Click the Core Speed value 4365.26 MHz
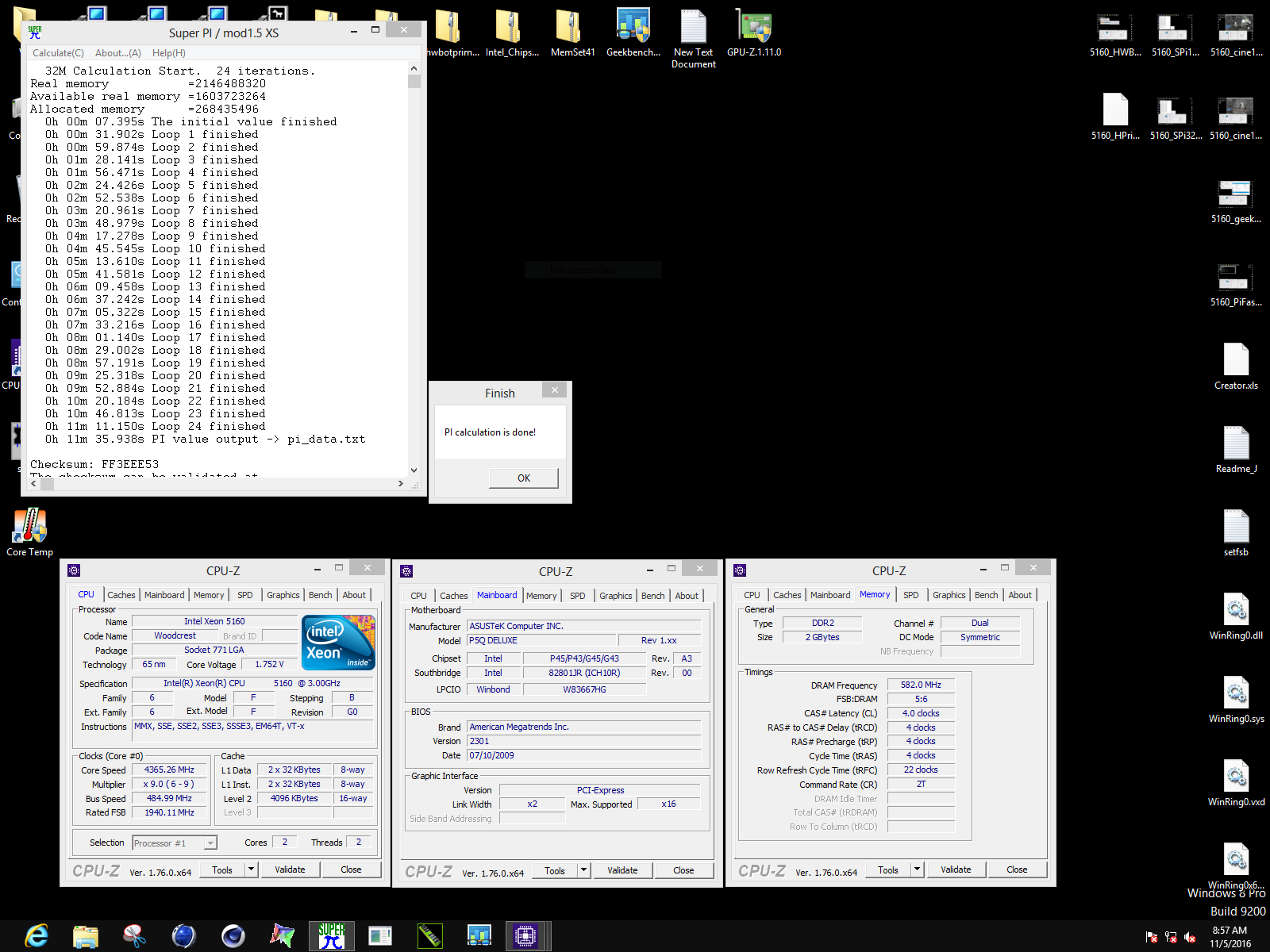 coord(169,770)
